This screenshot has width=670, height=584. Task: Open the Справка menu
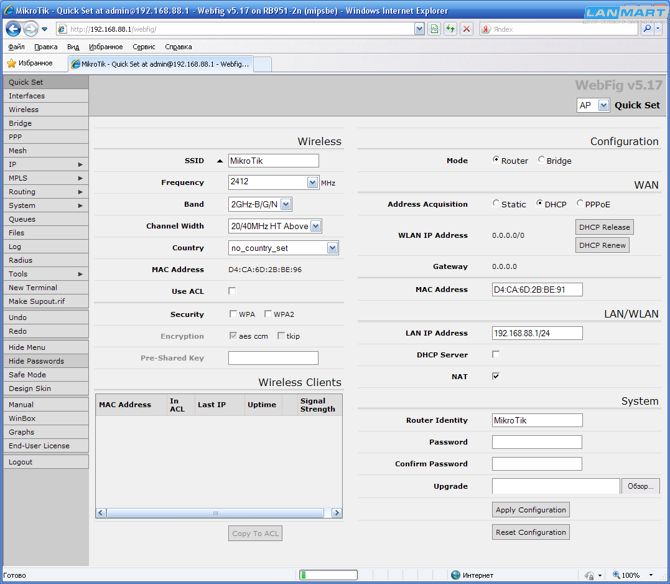(178, 47)
